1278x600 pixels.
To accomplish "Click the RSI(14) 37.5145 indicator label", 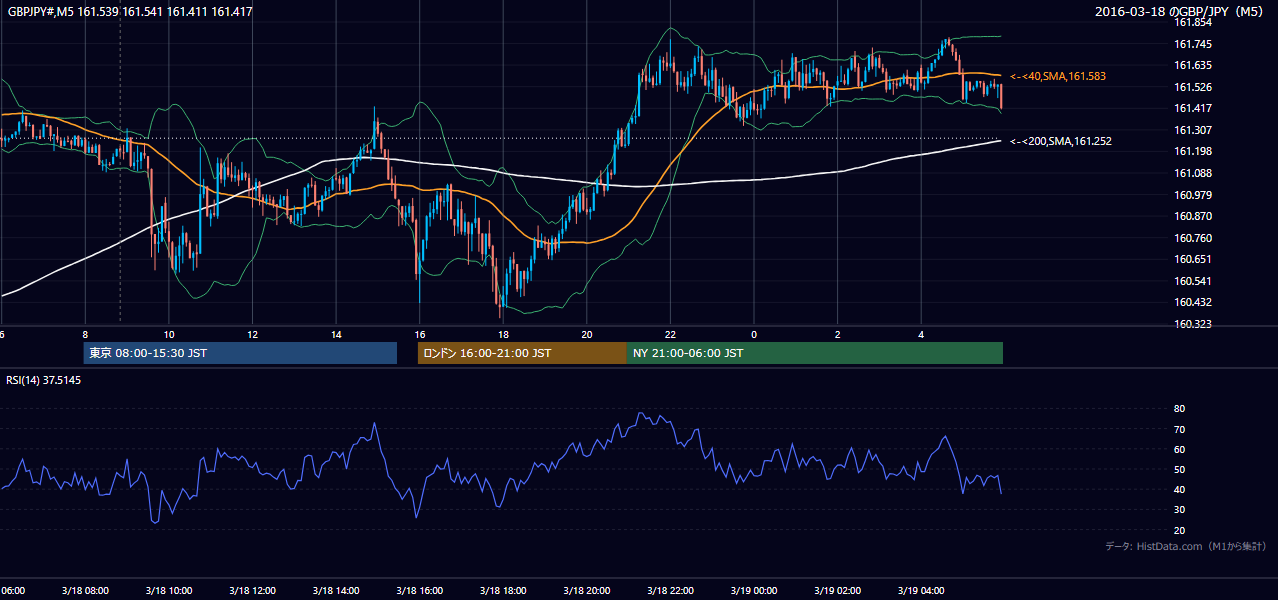I will click(x=44, y=380).
